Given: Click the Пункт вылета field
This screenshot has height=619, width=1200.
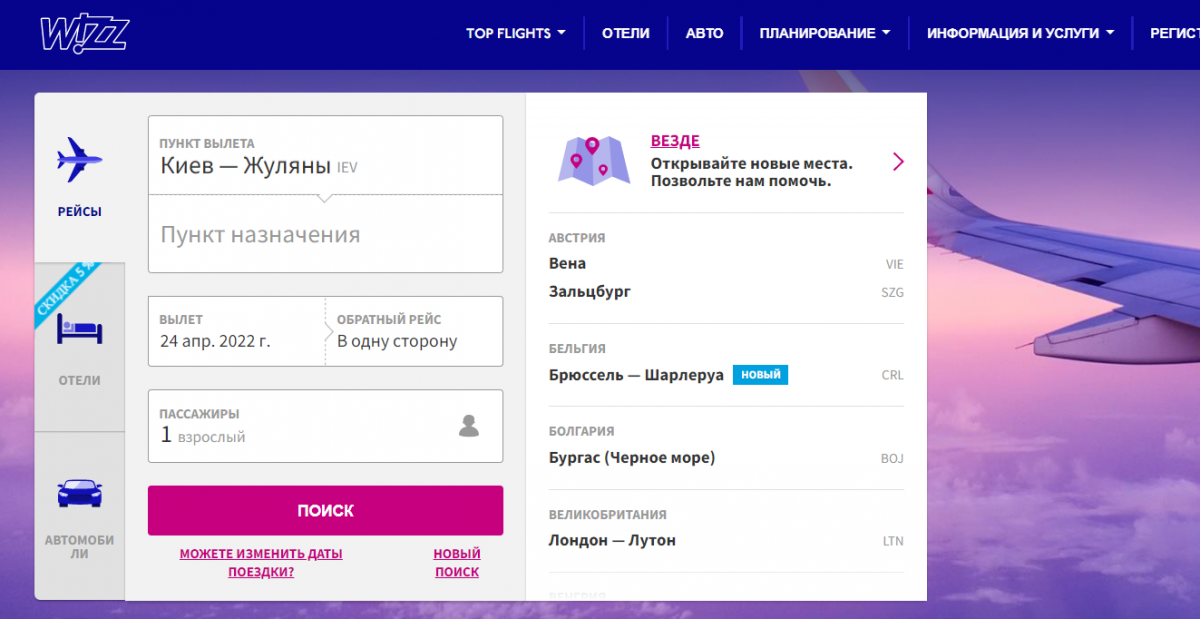Looking at the screenshot, I should (325, 155).
